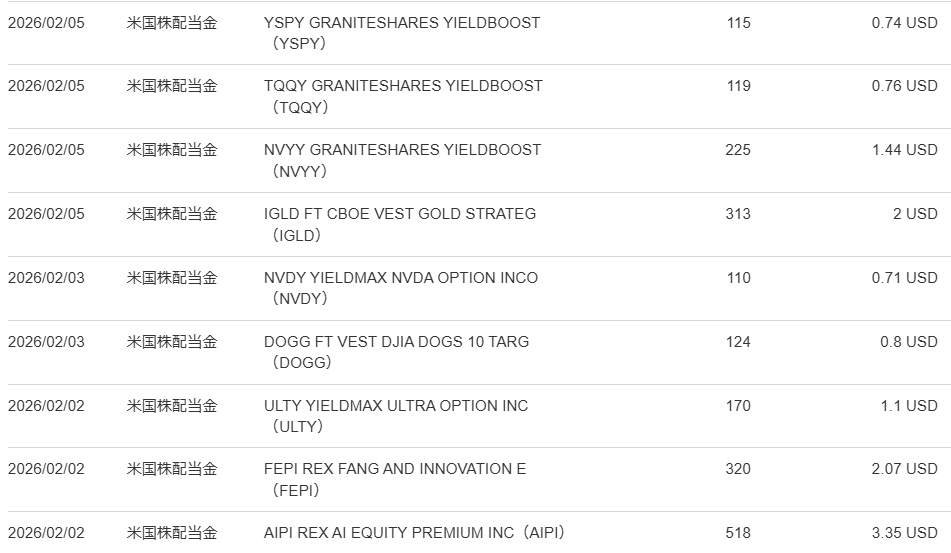The height and width of the screenshot is (553, 951).
Task: Click quantity 313 in the IGLD row
Action: coord(738,214)
